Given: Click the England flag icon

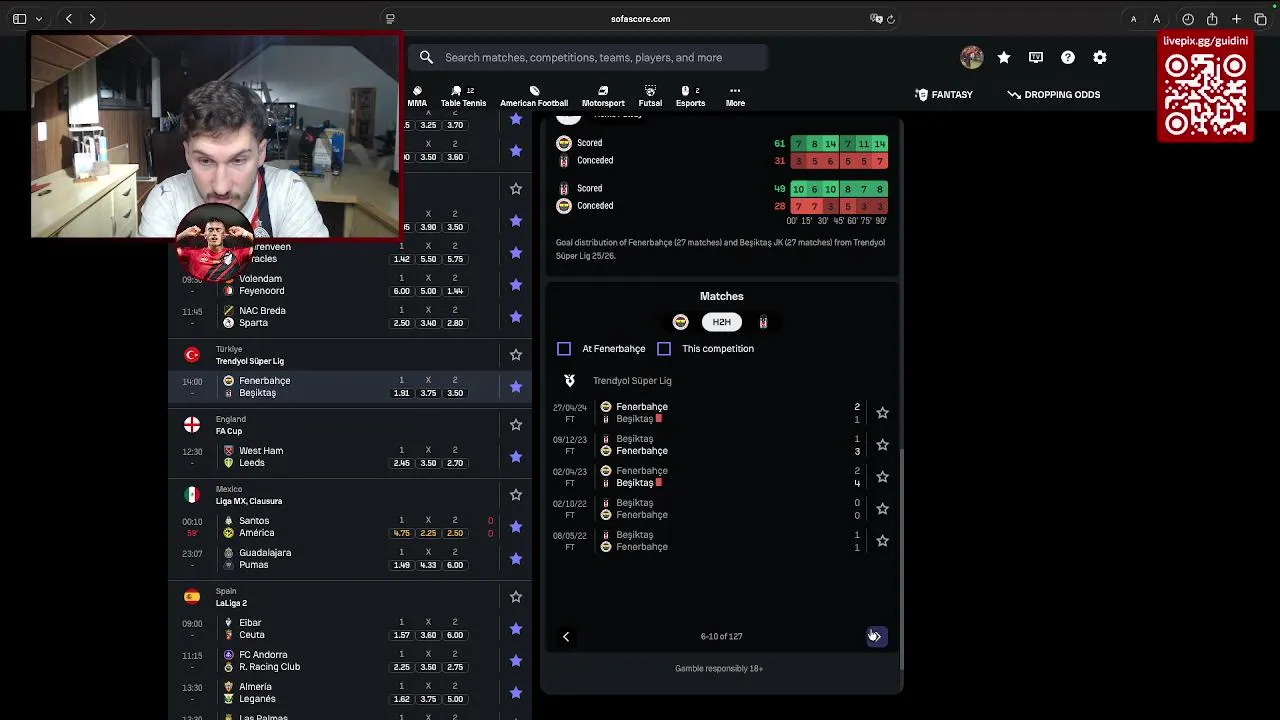Looking at the screenshot, I should [x=192, y=425].
